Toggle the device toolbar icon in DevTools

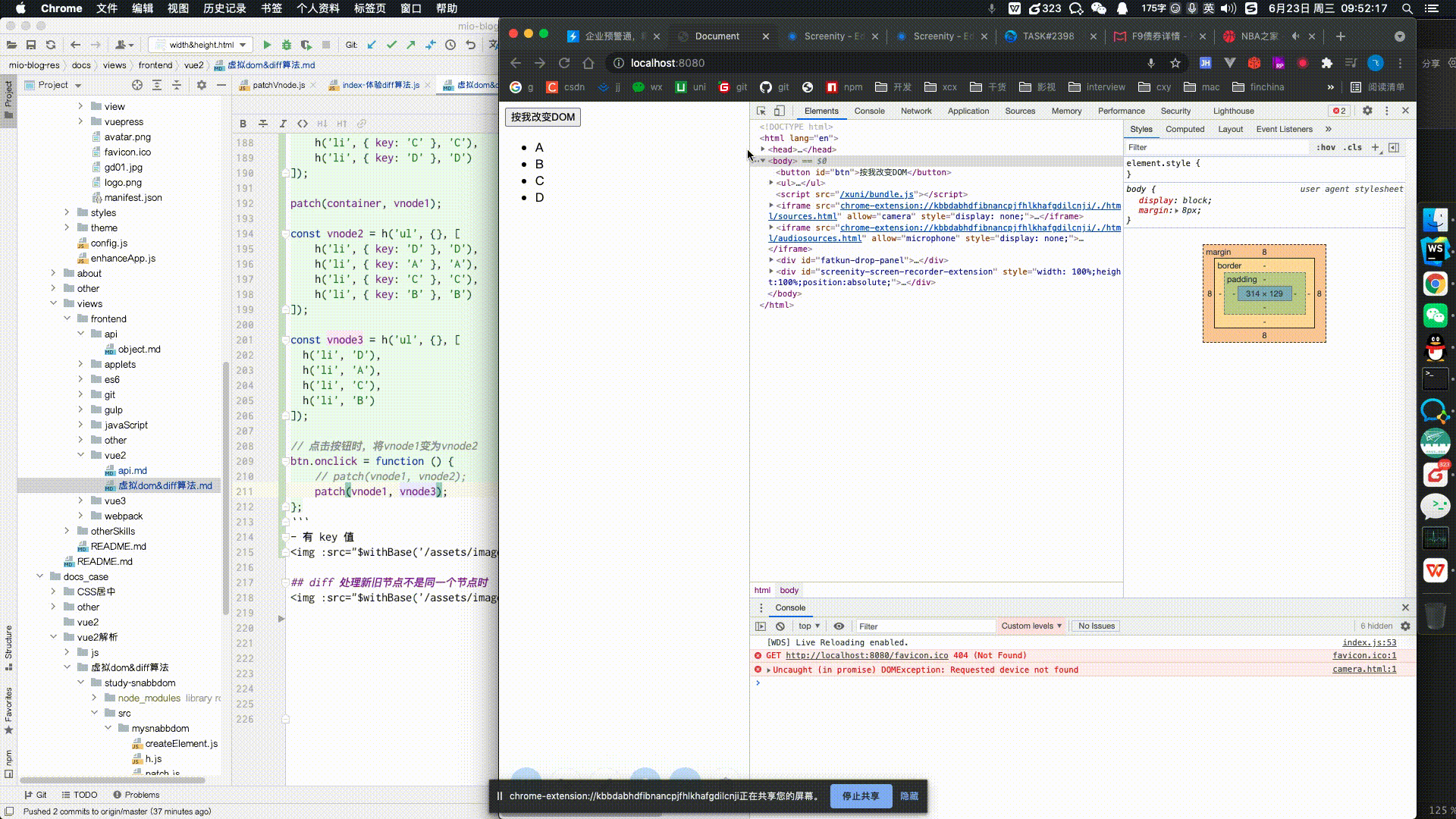click(x=779, y=111)
